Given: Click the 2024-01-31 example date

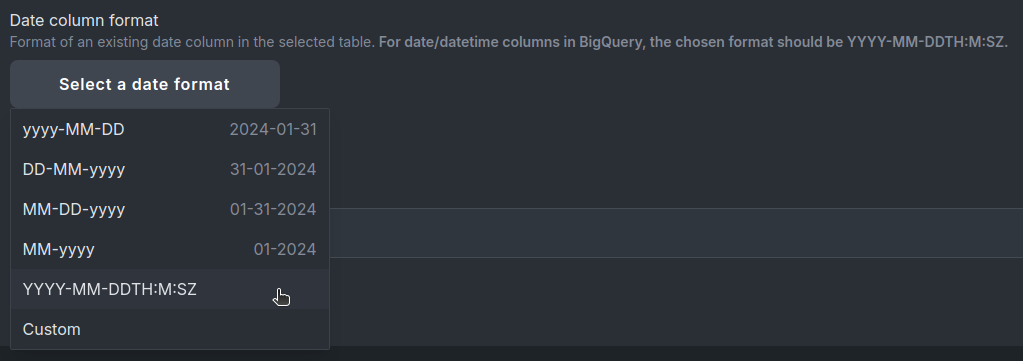Looking at the screenshot, I should [273, 129].
